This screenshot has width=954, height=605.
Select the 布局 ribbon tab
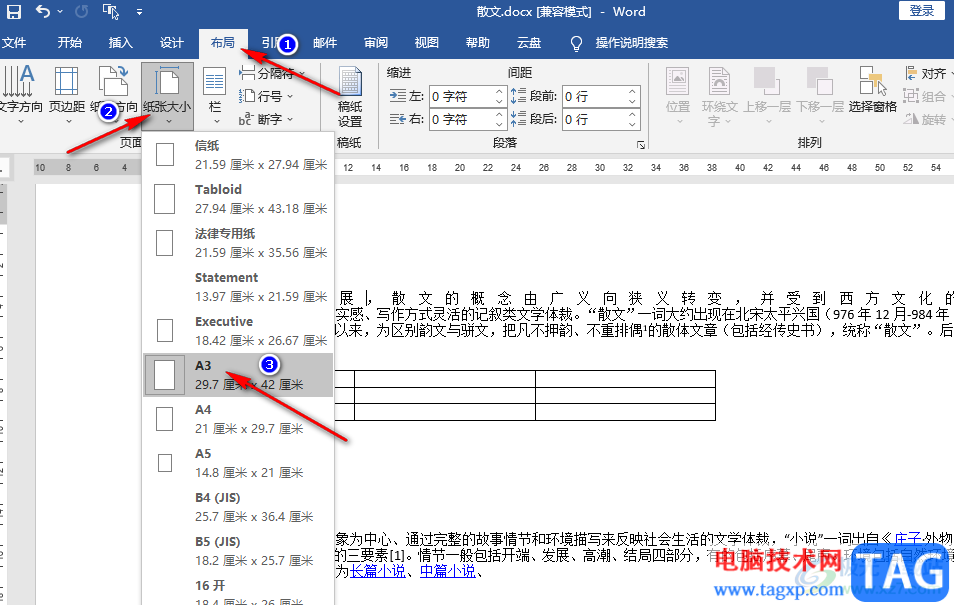click(223, 43)
